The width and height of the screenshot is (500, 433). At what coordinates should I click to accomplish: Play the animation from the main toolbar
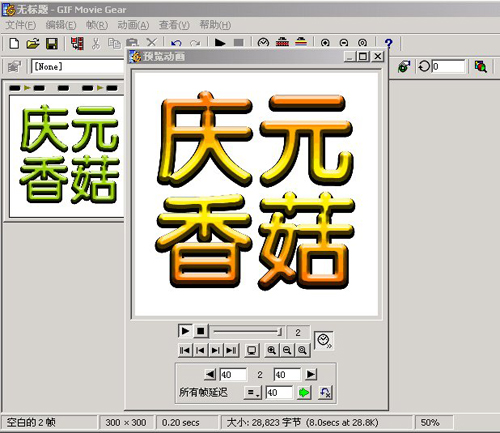[x=220, y=43]
